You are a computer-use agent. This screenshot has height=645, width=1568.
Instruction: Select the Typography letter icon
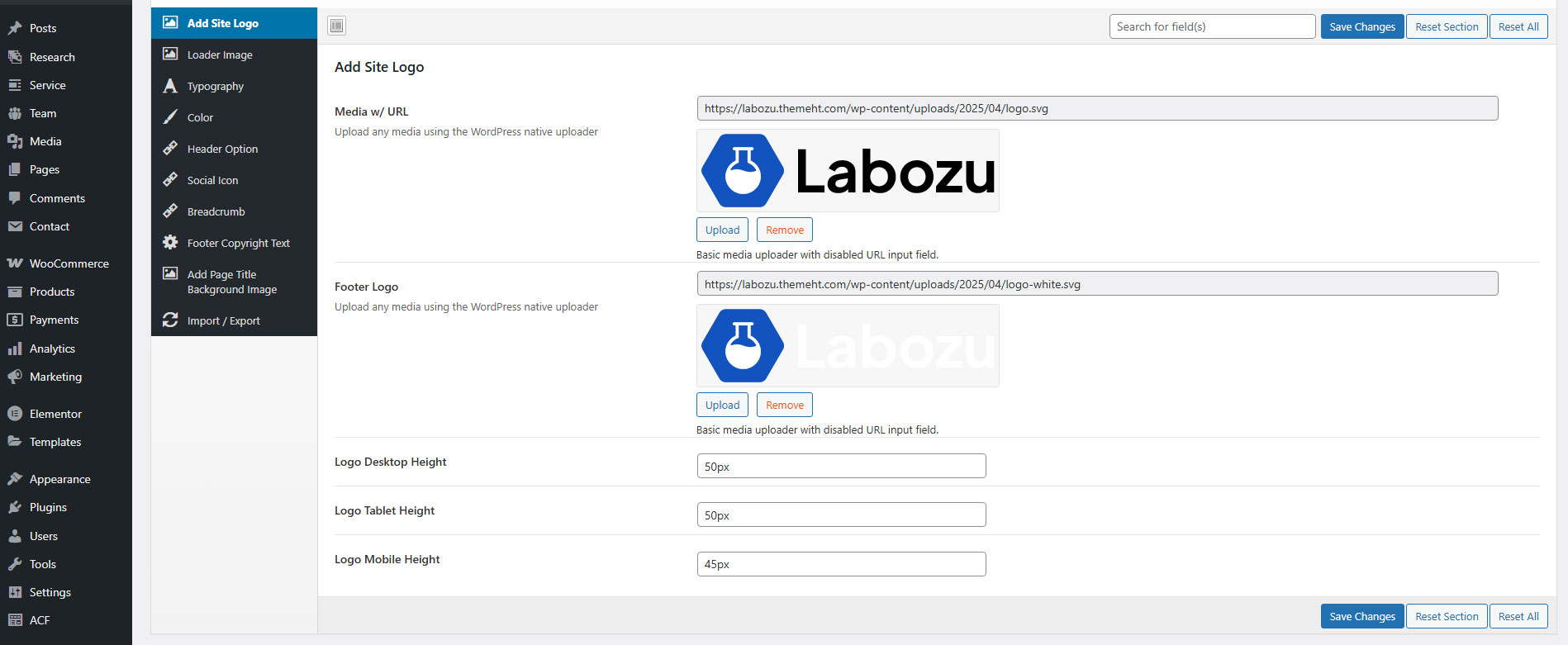[x=170, y=86]
